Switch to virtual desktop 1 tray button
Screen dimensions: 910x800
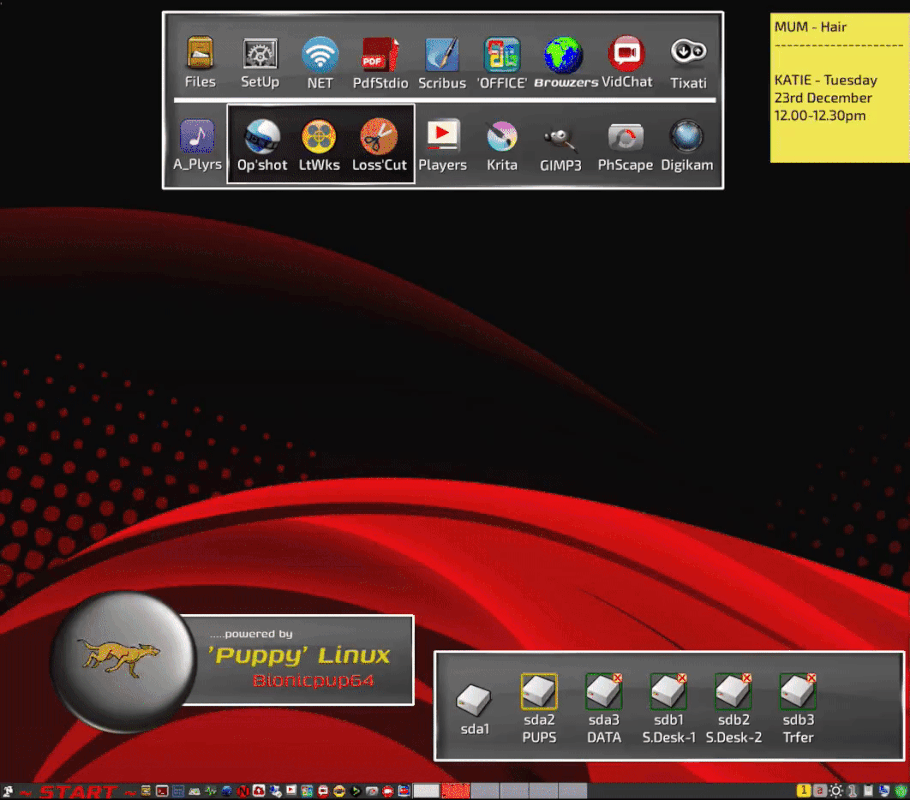click(804, 791)
